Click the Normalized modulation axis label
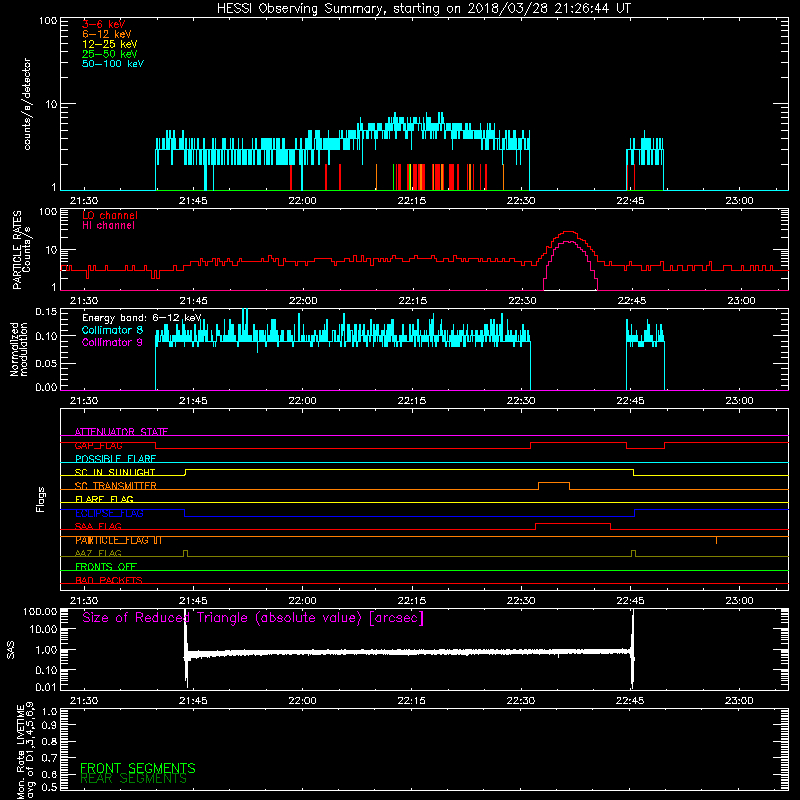The image size is (800, 800). 19,349
